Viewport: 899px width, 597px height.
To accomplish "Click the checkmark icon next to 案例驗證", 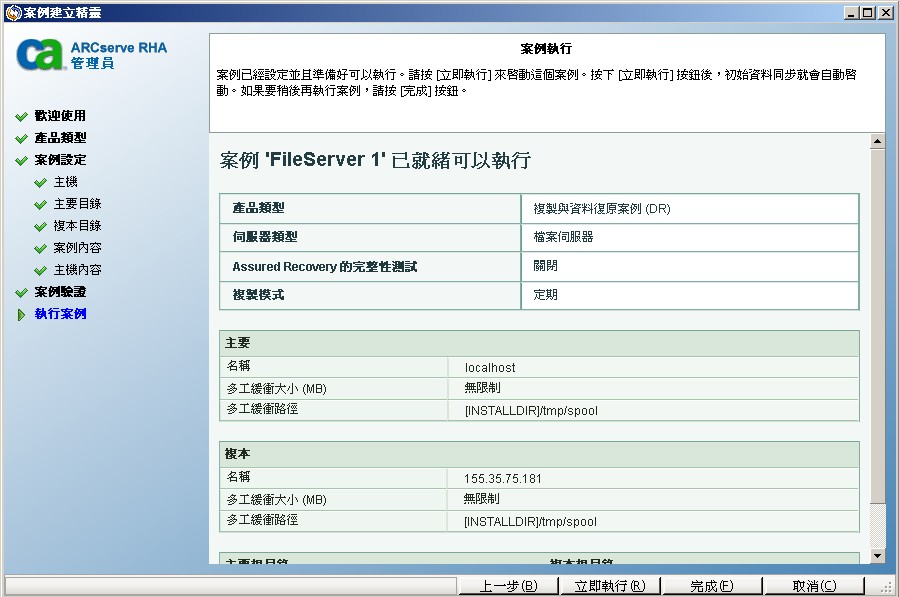I will (23, 291).
